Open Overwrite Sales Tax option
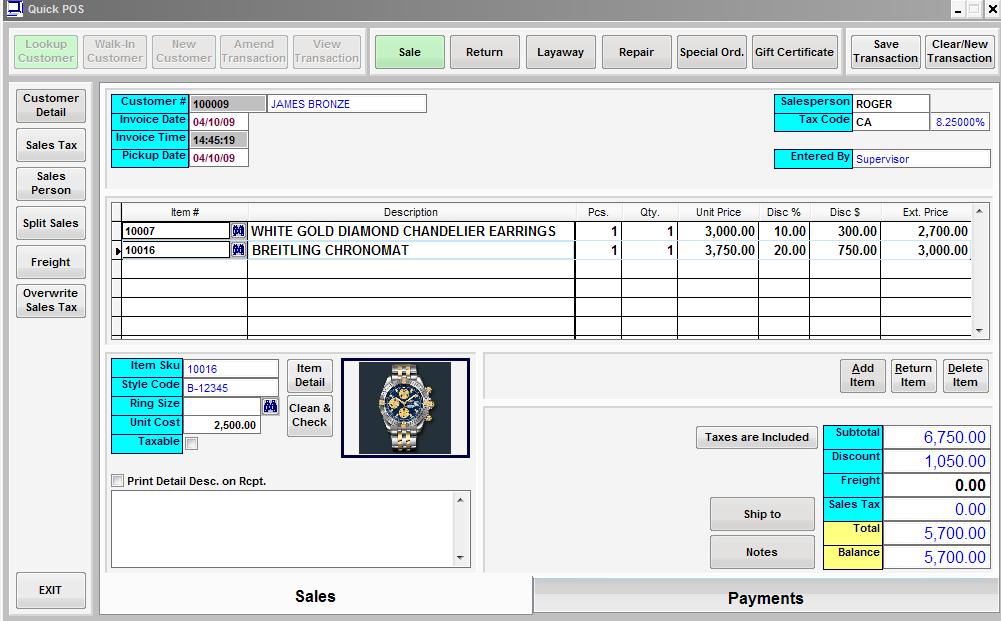This screenshot has height=621, width=1001. pos(51,301)
